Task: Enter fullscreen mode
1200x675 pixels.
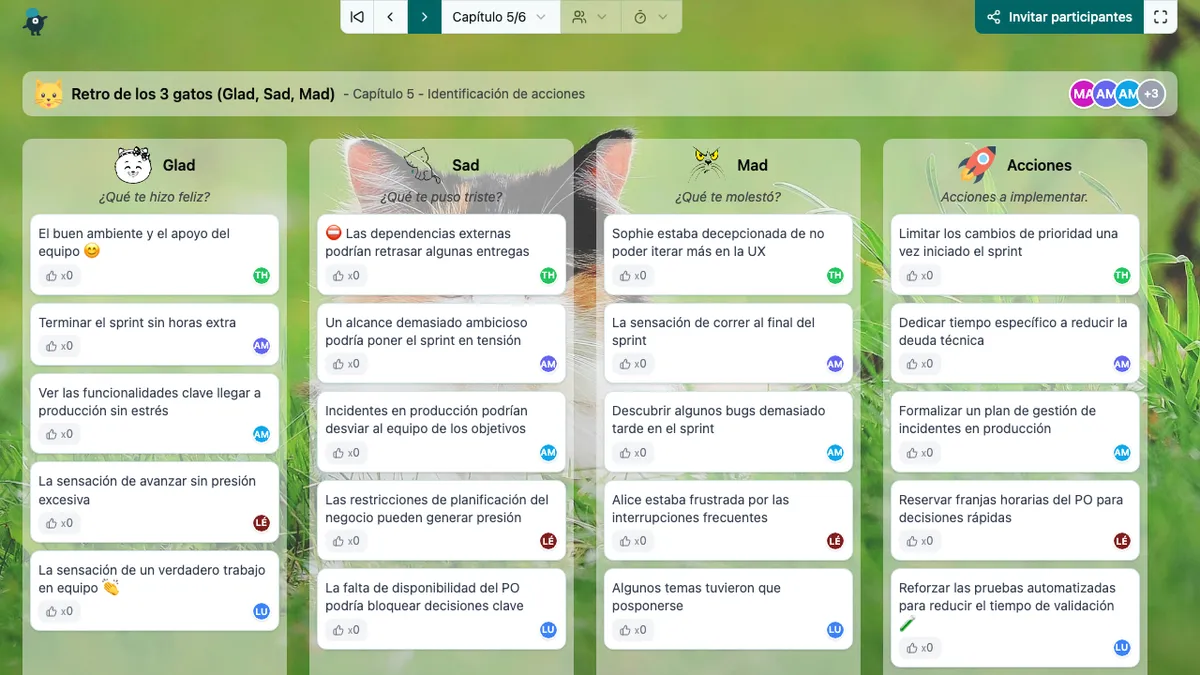Action: (1160, 17)
